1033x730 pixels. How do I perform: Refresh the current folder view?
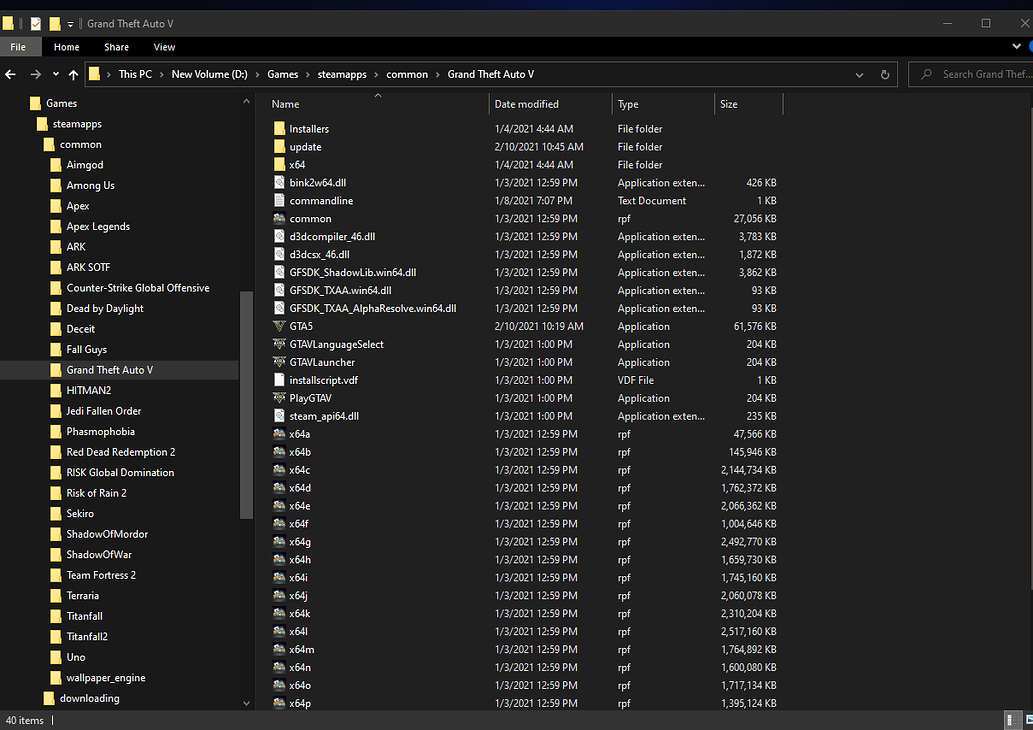[x=885, y=74]
